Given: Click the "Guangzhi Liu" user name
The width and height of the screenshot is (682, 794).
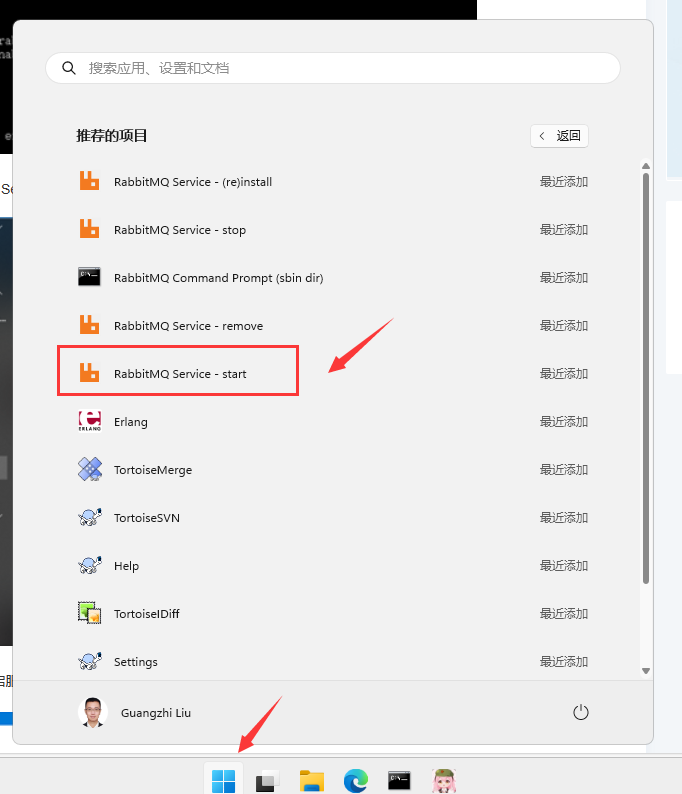Looking at the screenshot, I should 156,713.
